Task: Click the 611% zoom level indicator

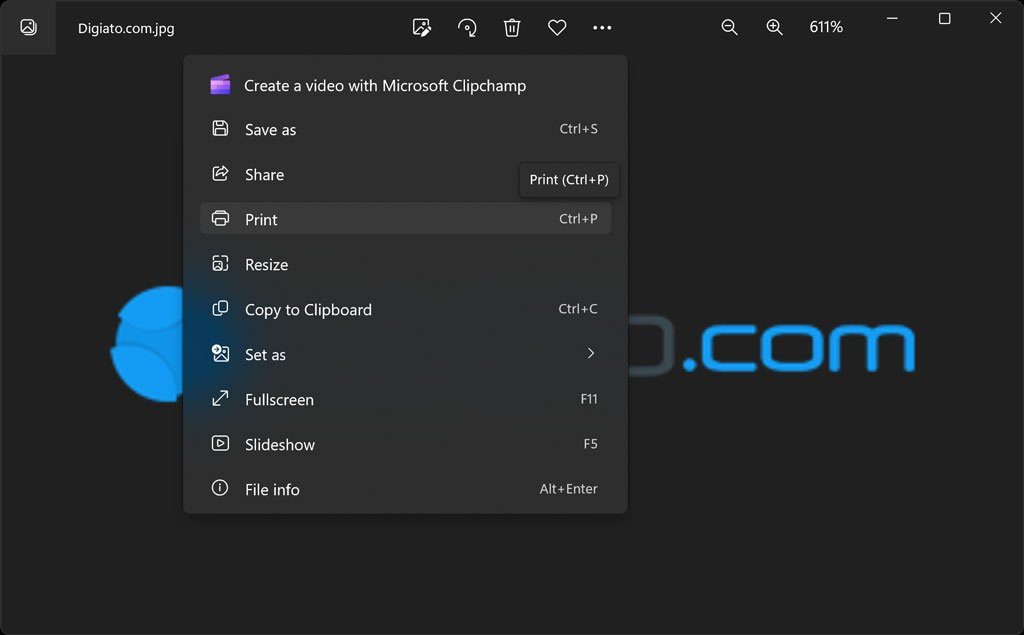Action: tap(826, 27)
